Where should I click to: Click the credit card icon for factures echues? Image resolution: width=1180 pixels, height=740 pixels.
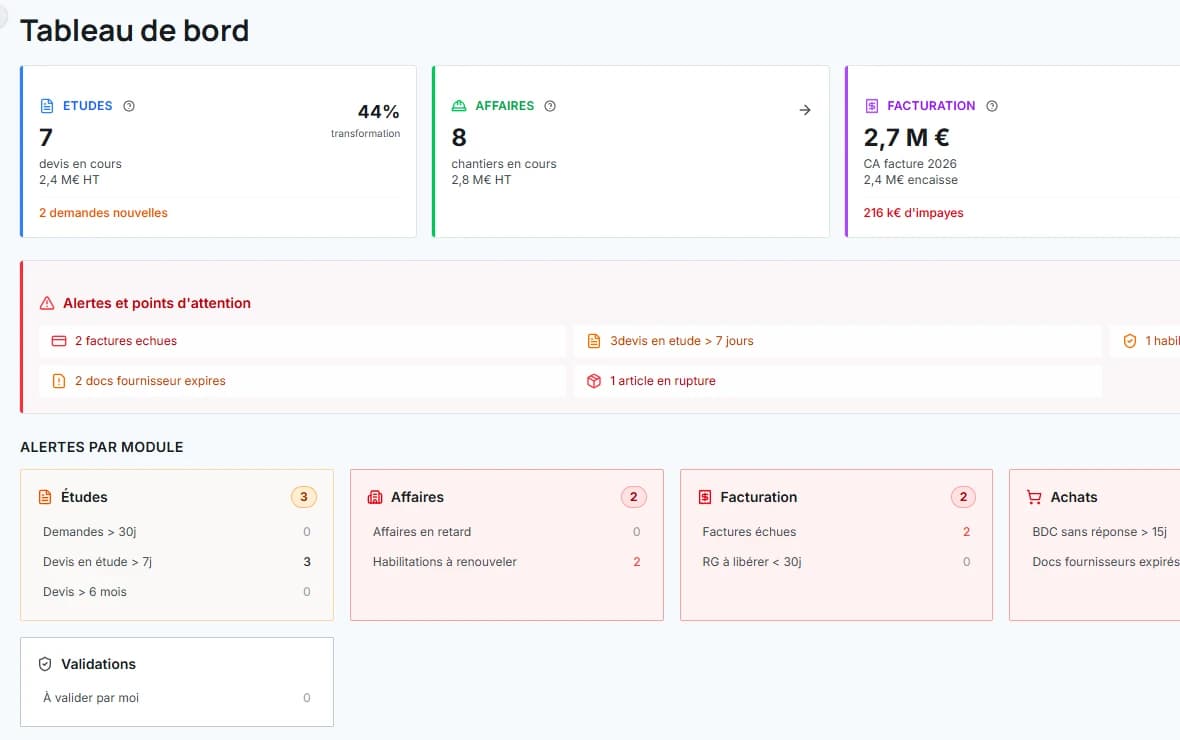(x=59, y=341)
